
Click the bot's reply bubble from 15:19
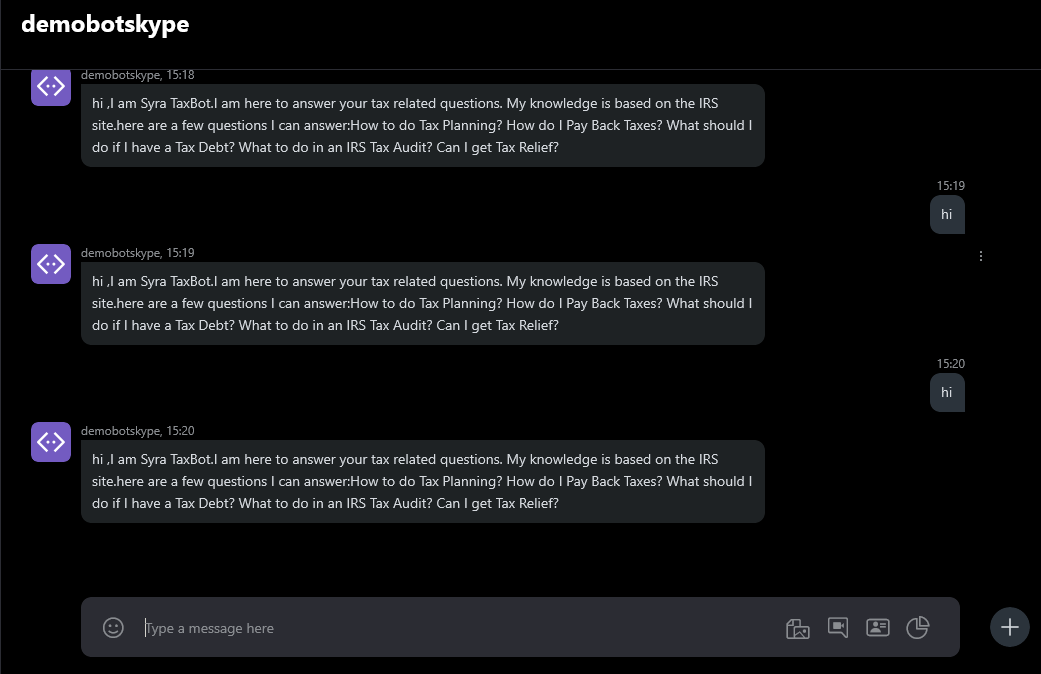(422, 304)
